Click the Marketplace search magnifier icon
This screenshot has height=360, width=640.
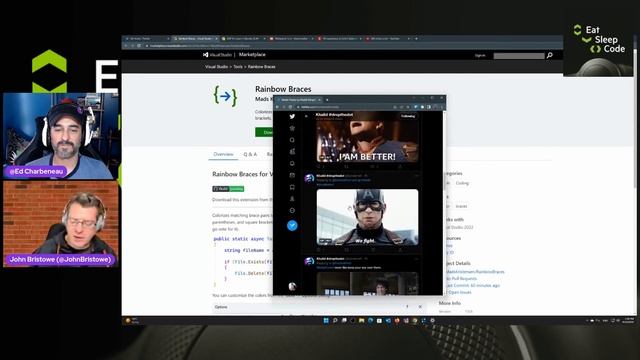pyautogui.click(x=550, y=55)
